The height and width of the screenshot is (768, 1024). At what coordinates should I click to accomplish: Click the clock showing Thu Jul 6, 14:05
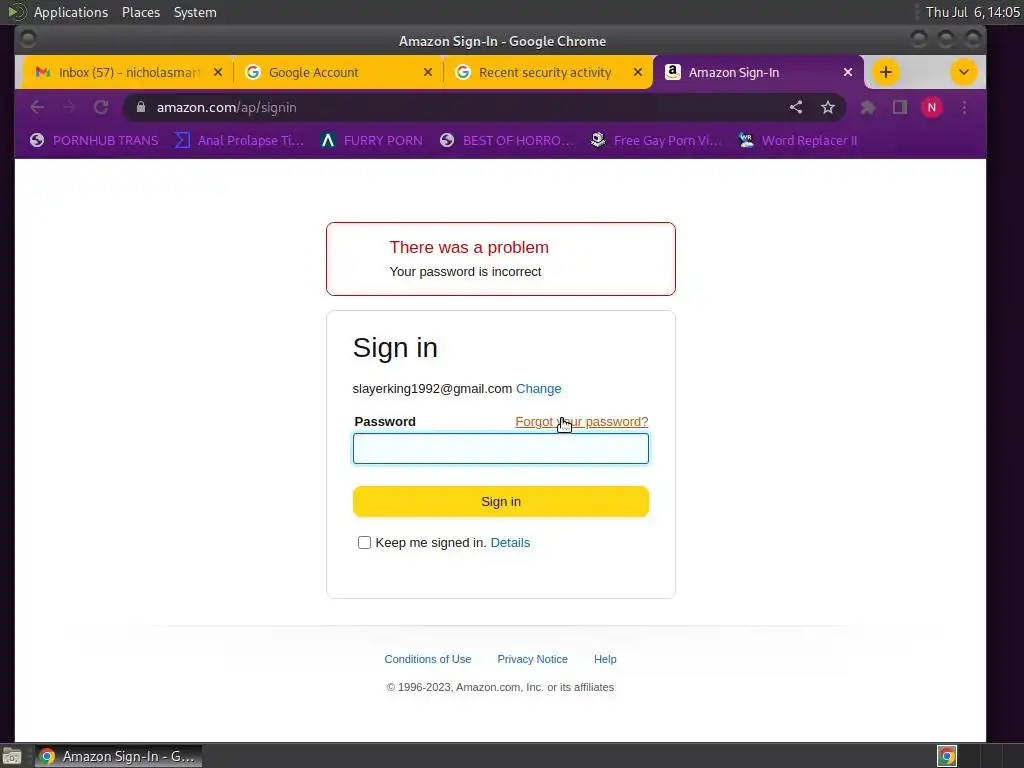pyautogui.click(x=972, y=12)
